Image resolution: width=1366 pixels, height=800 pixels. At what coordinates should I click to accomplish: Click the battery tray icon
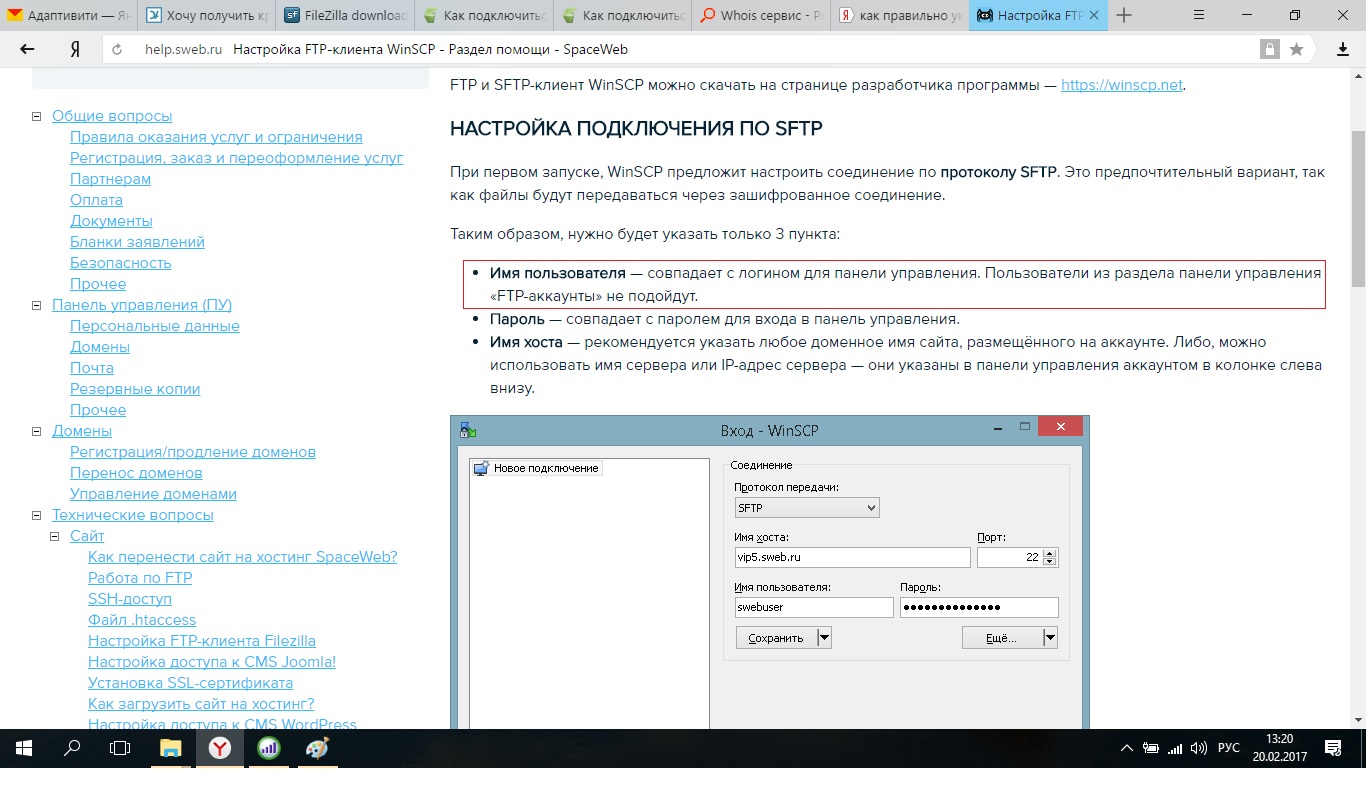tap(1151, 748)
